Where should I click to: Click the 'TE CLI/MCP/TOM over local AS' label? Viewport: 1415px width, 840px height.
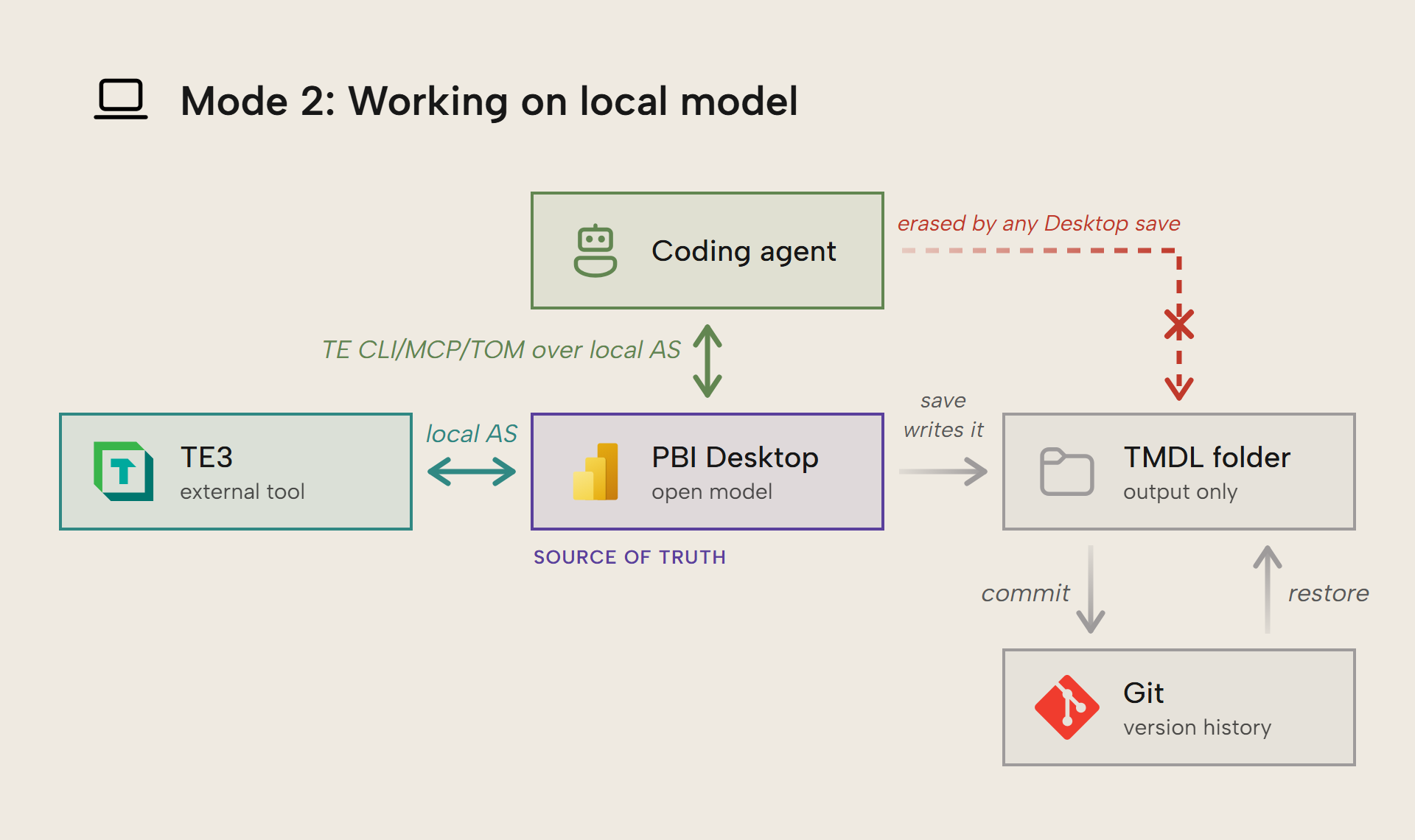tap(501, 349)
